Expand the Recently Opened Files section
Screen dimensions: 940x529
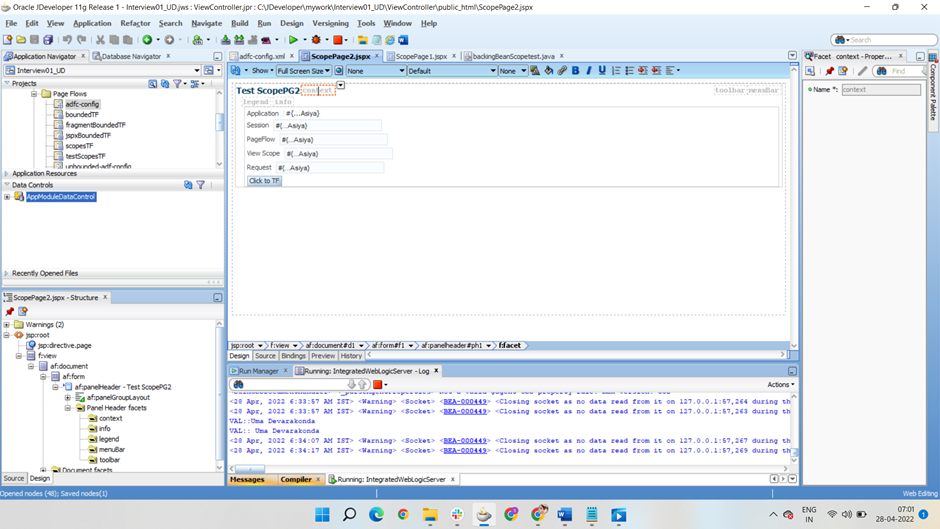7,273
